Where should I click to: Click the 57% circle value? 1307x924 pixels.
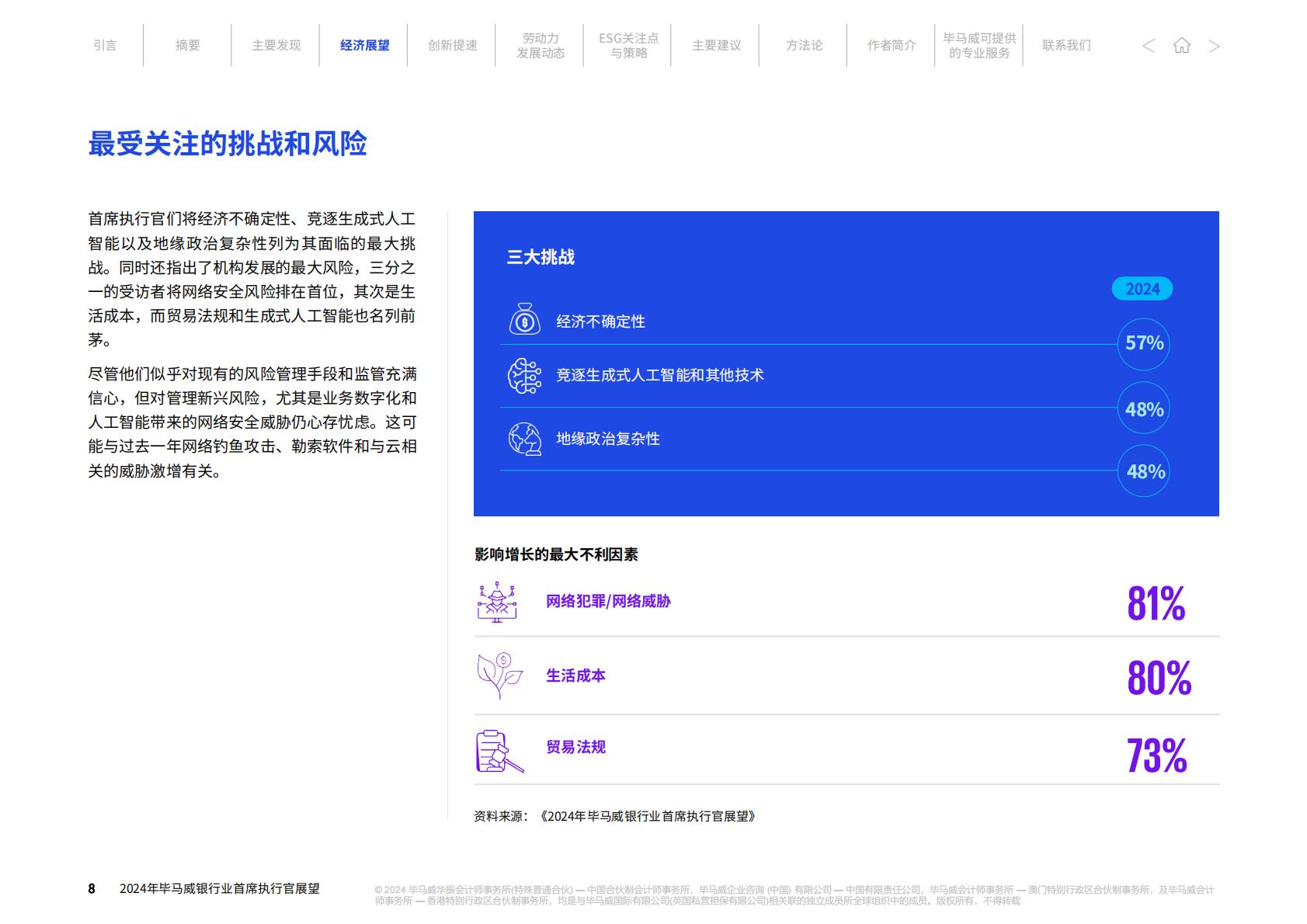coord(1144,343)
